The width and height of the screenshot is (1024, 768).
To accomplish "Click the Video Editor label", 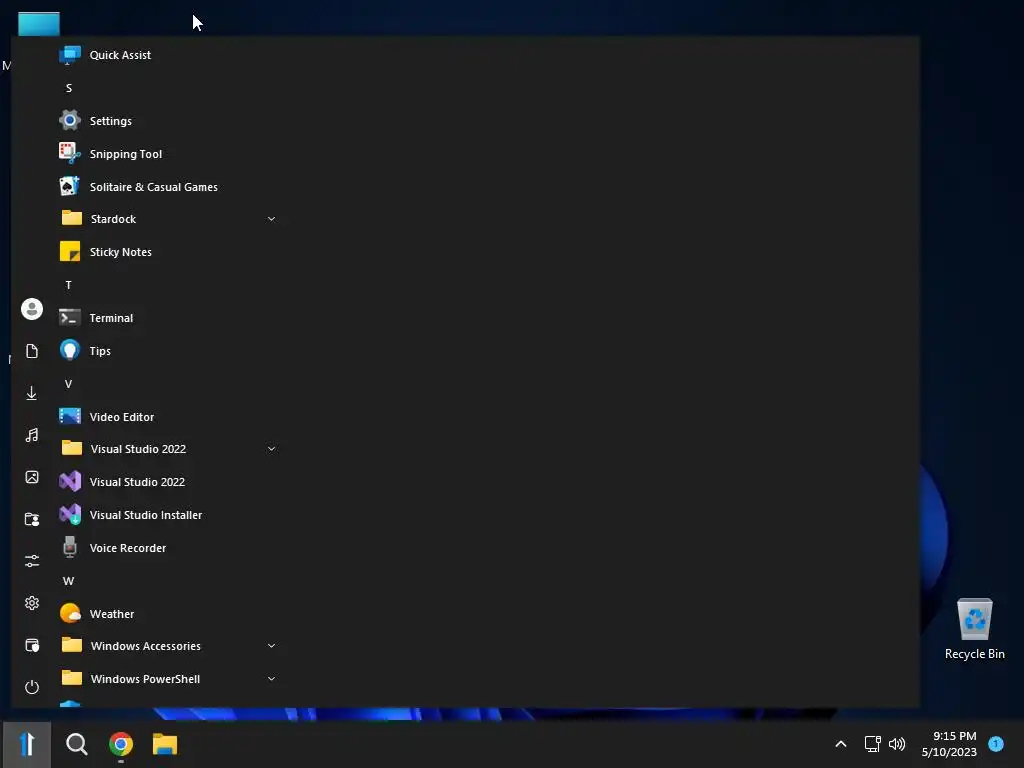I will (121, 417).
